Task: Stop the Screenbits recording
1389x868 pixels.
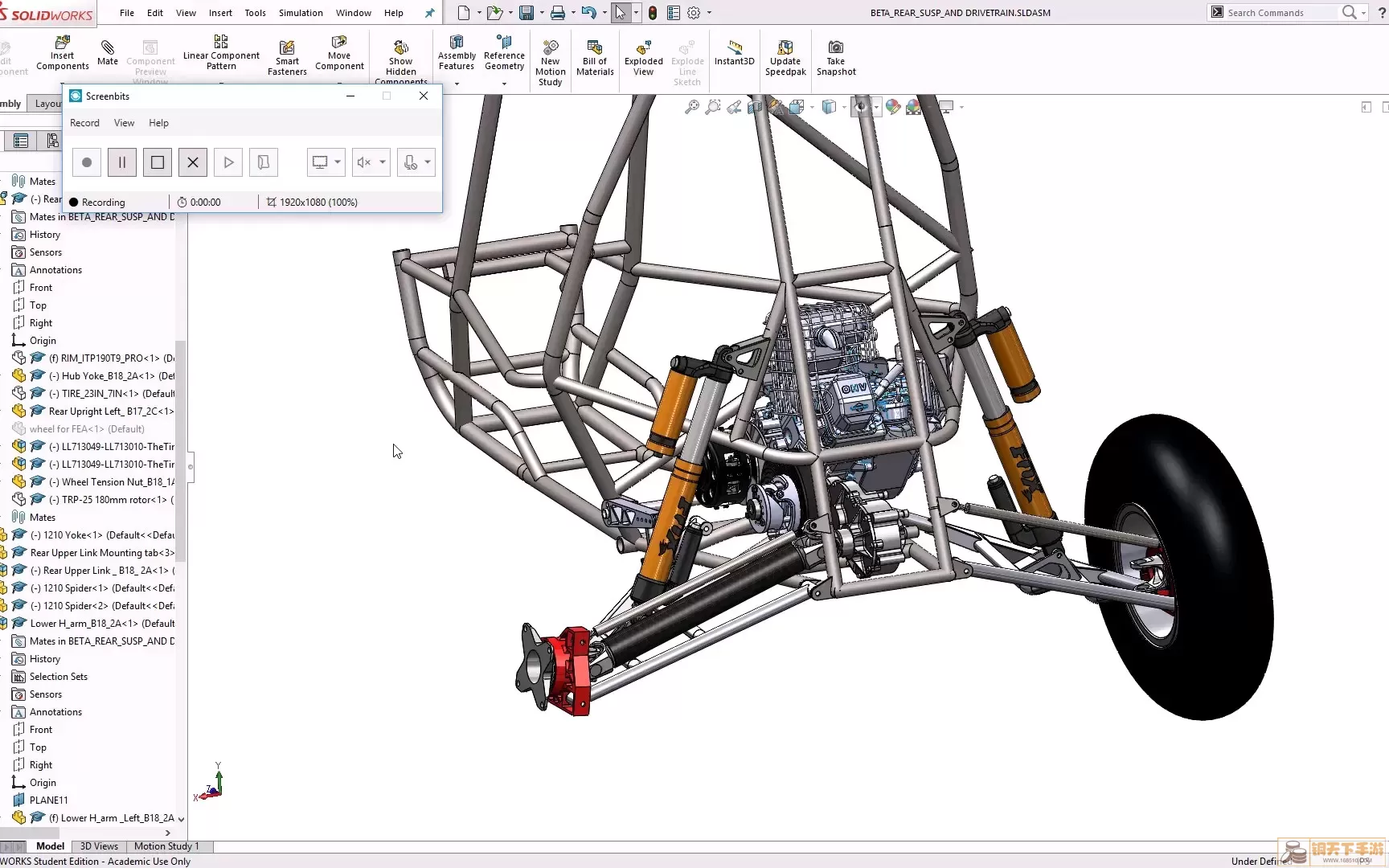Action: pyautogui.click(x=158, y=162)
